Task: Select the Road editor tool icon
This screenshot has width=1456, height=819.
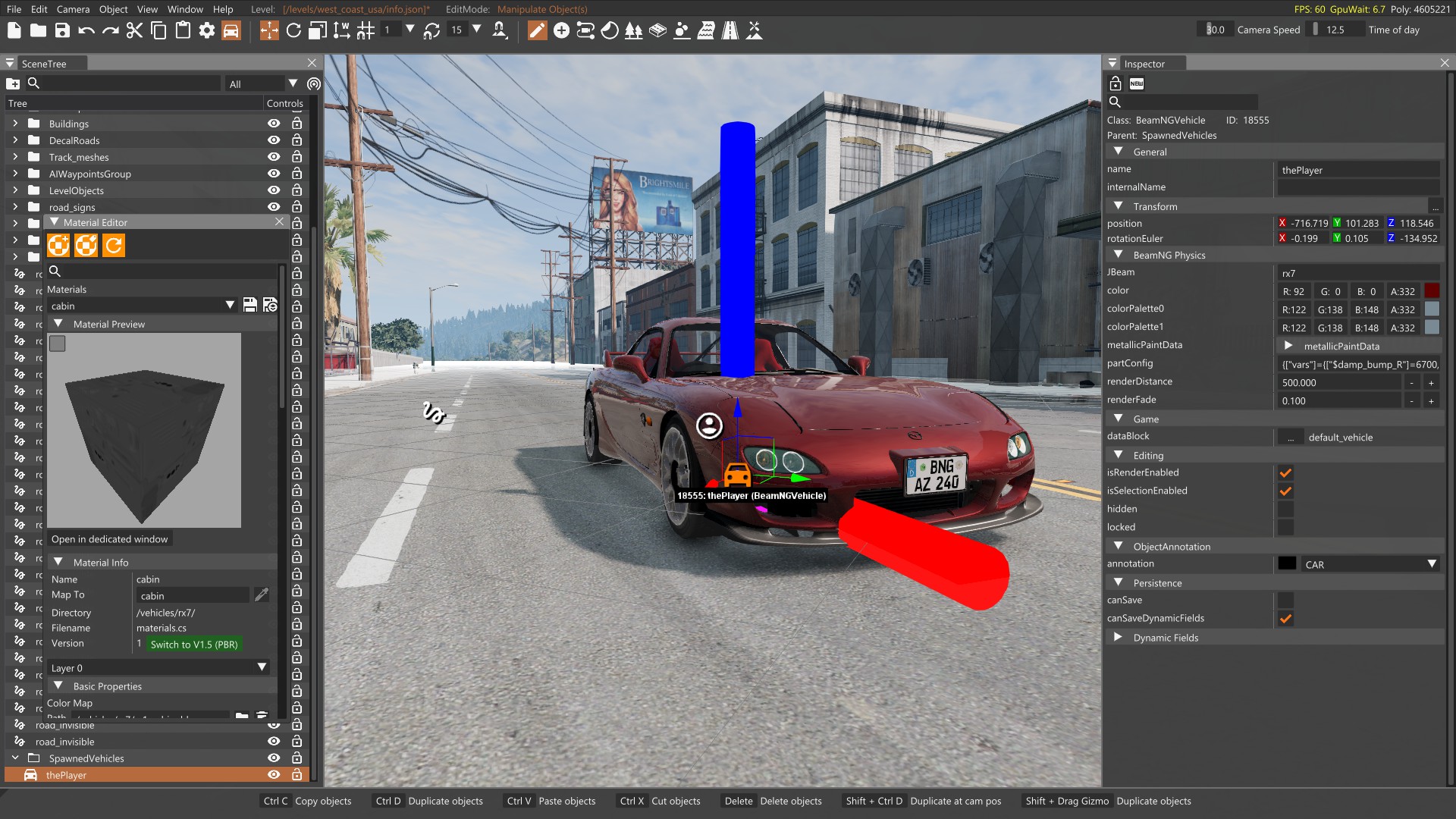Action: click(730, 30)
